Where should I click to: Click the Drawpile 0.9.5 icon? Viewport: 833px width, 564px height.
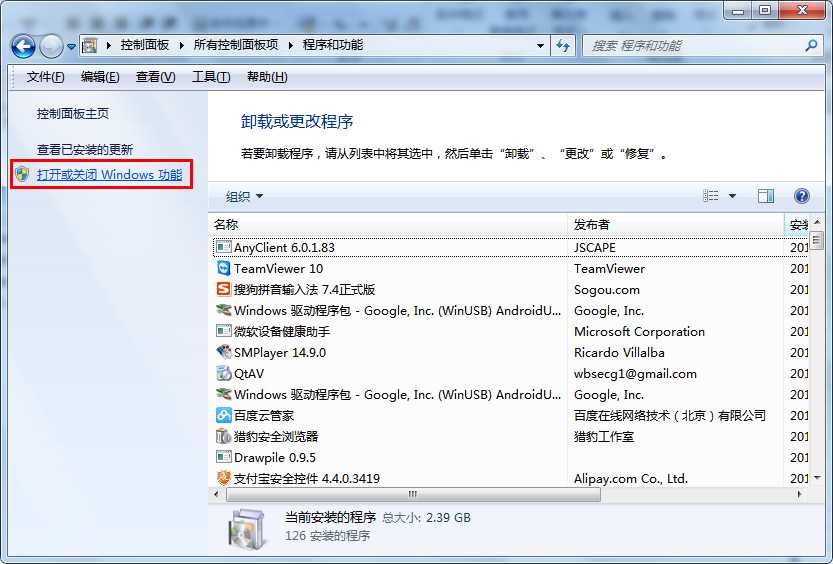(x=224, y=457)
